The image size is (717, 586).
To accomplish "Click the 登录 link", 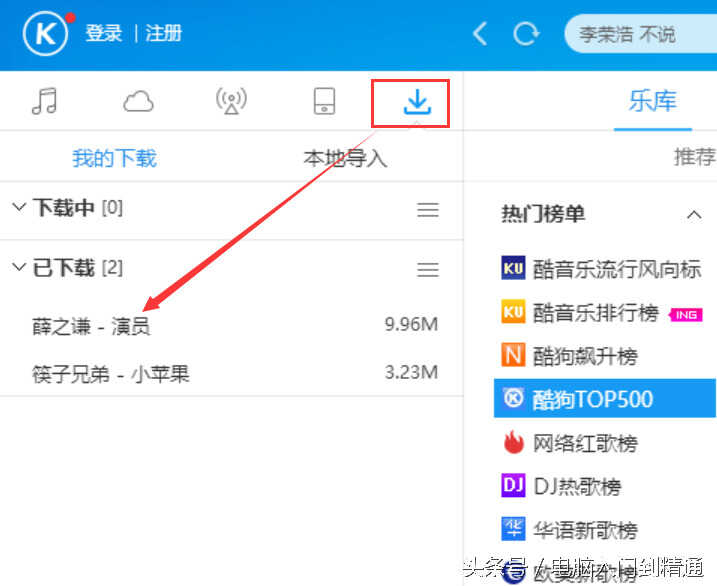I will point(104,34).
